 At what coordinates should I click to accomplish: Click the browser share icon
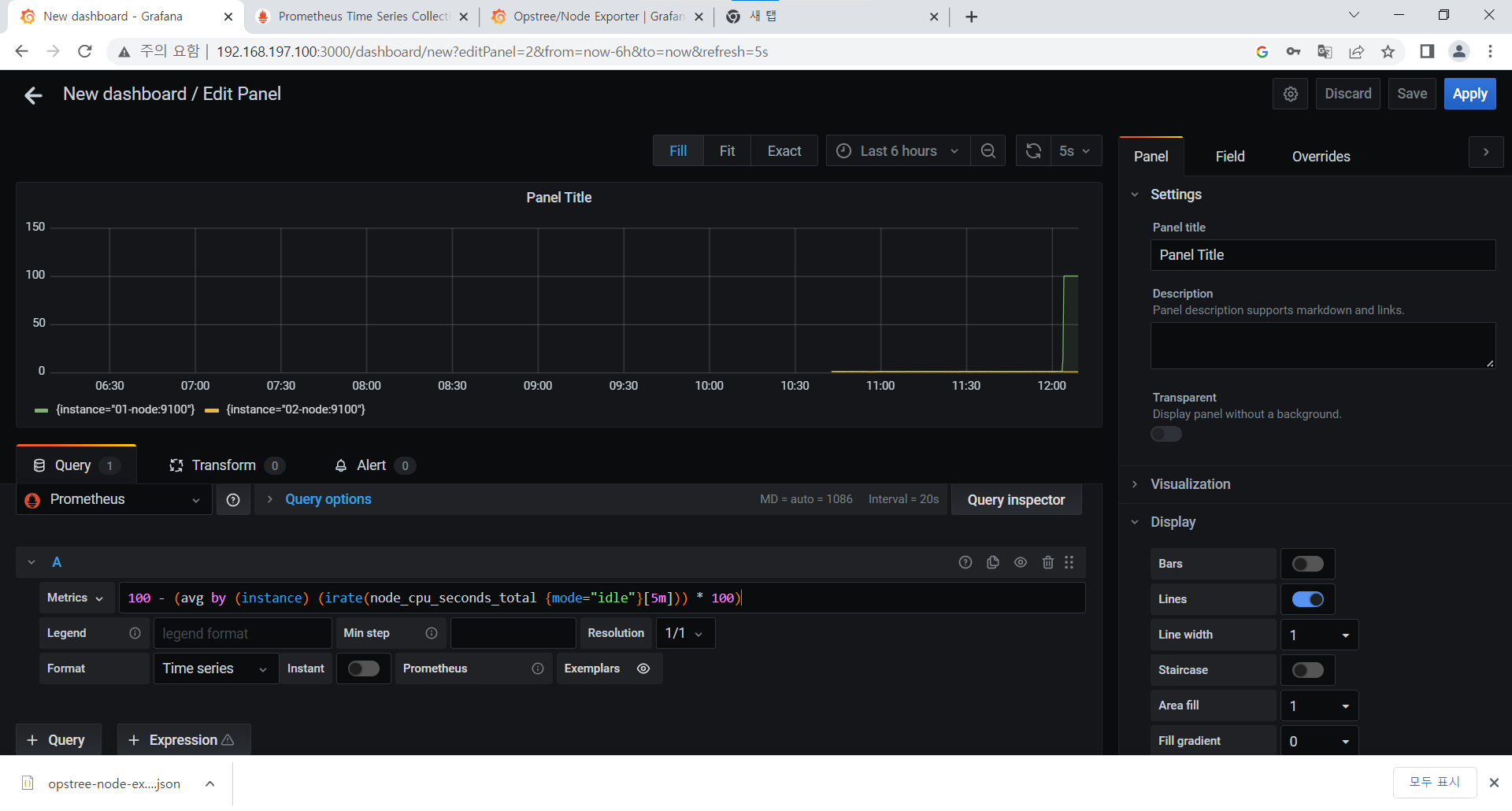tap(1356, 51)
